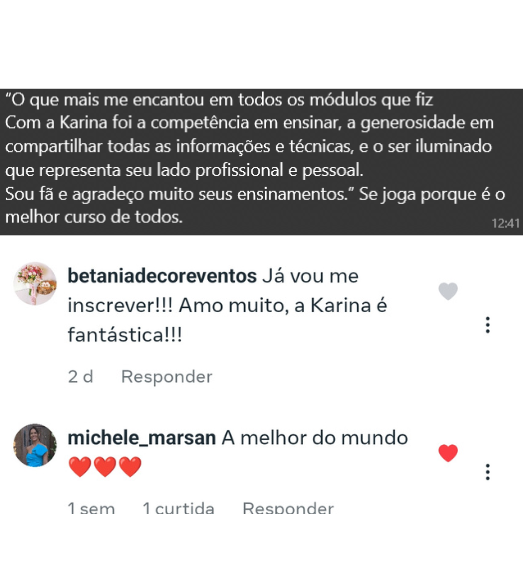This screenshot has width=523, height=566.
Task: Click the '1 sem' comment timestamp
Action: pyautogui.click(x=91, y=508)
